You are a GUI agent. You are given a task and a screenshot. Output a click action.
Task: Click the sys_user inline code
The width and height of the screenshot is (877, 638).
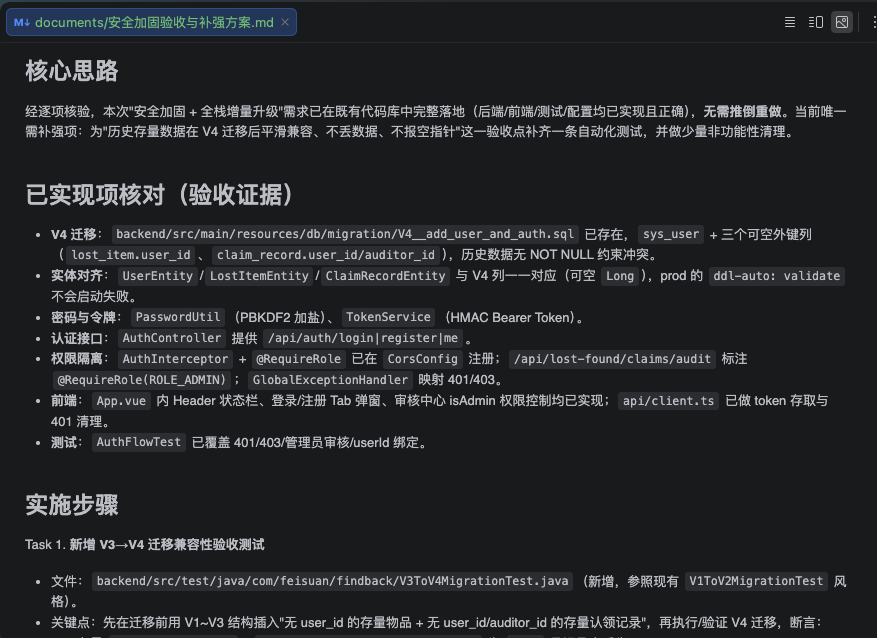tap(671, 234)
